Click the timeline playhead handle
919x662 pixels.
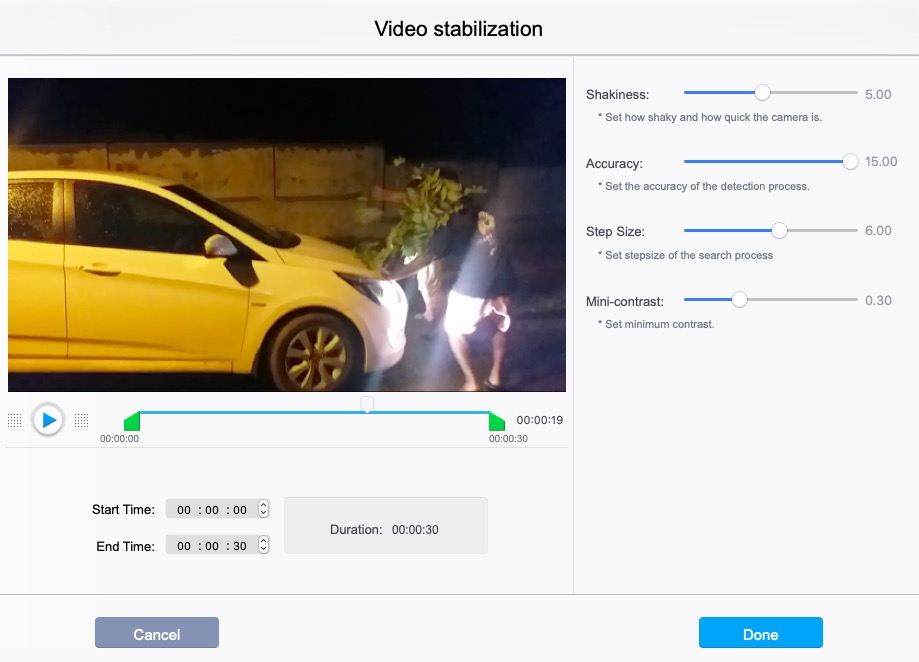pos(367,404)
